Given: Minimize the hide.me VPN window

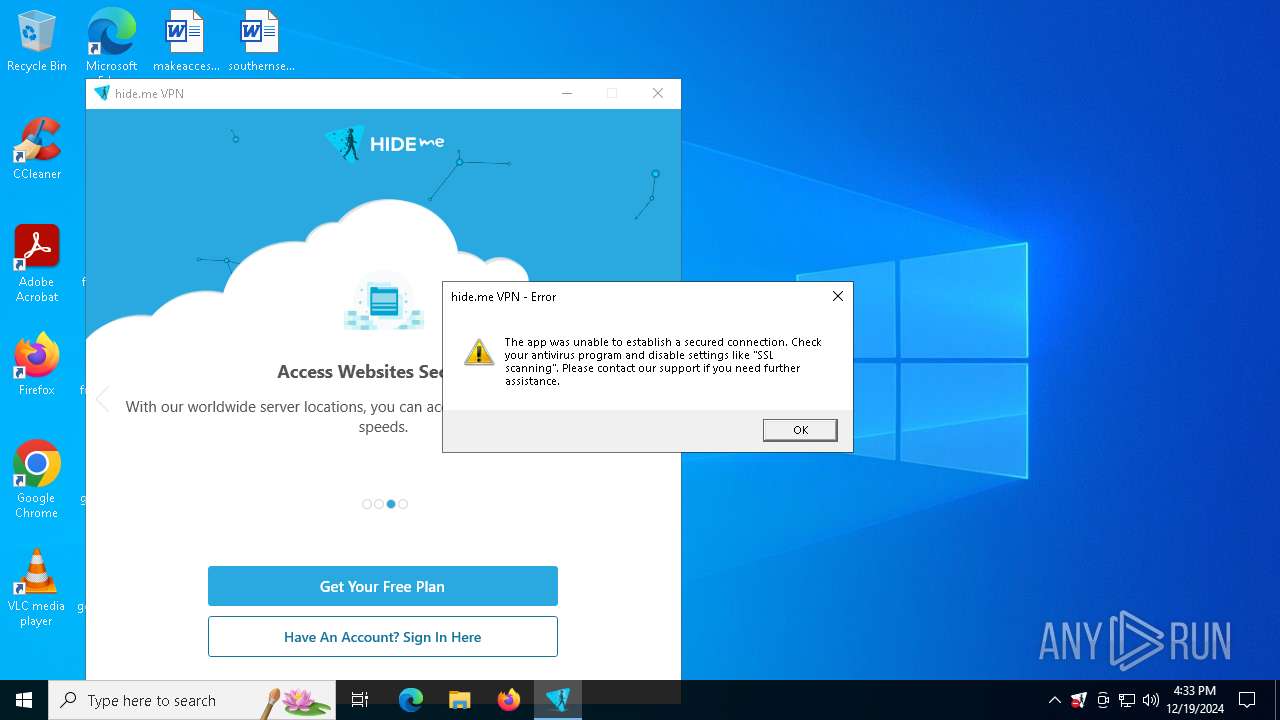Looking at the screenshot, I should coord(567,93).
